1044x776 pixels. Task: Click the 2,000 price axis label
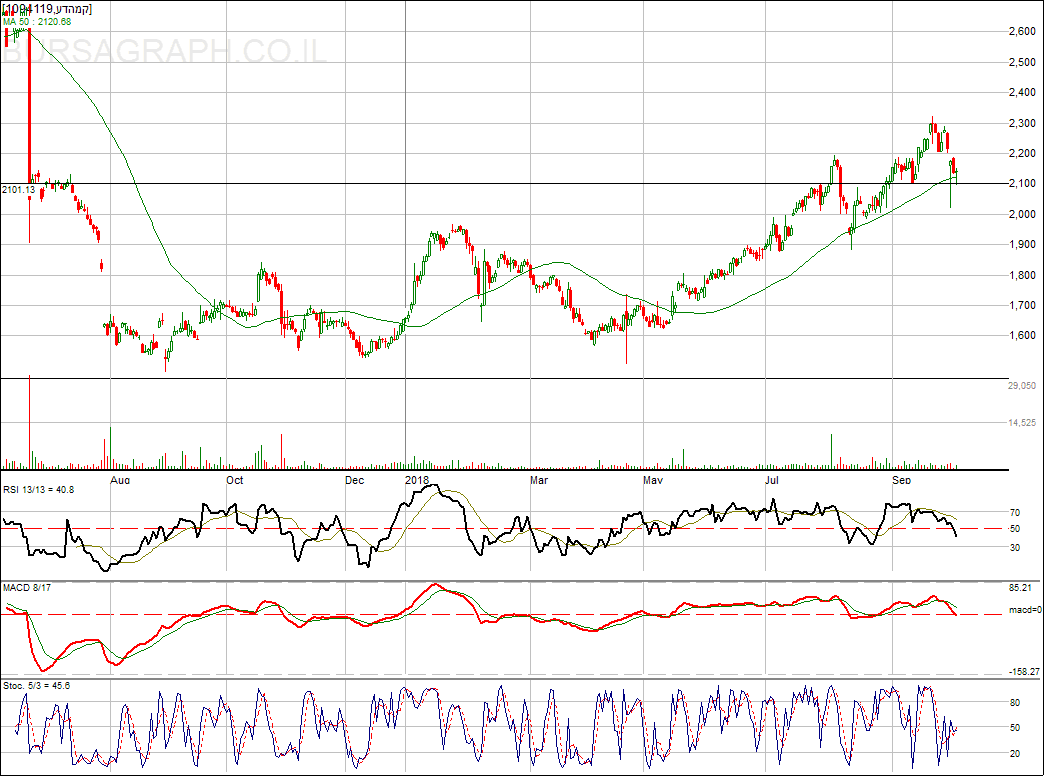1020,214
